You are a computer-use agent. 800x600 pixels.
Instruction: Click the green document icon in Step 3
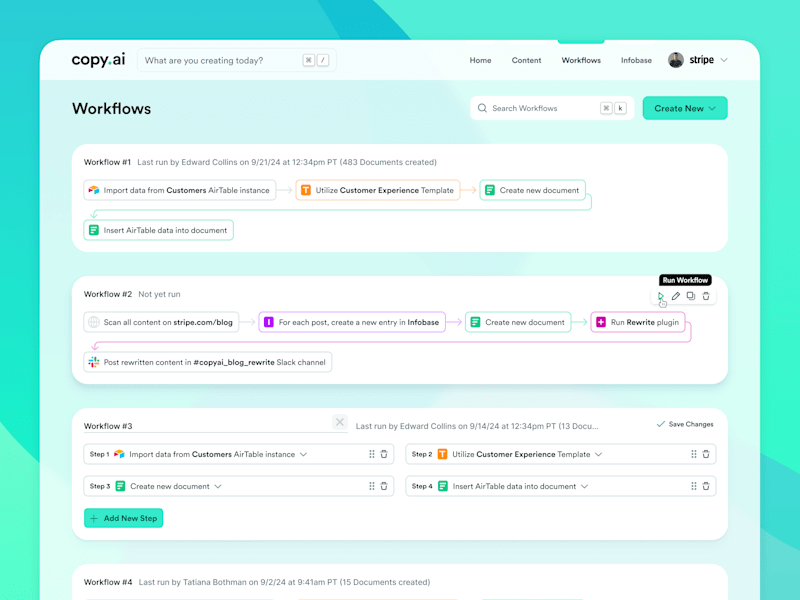(120, 486)
